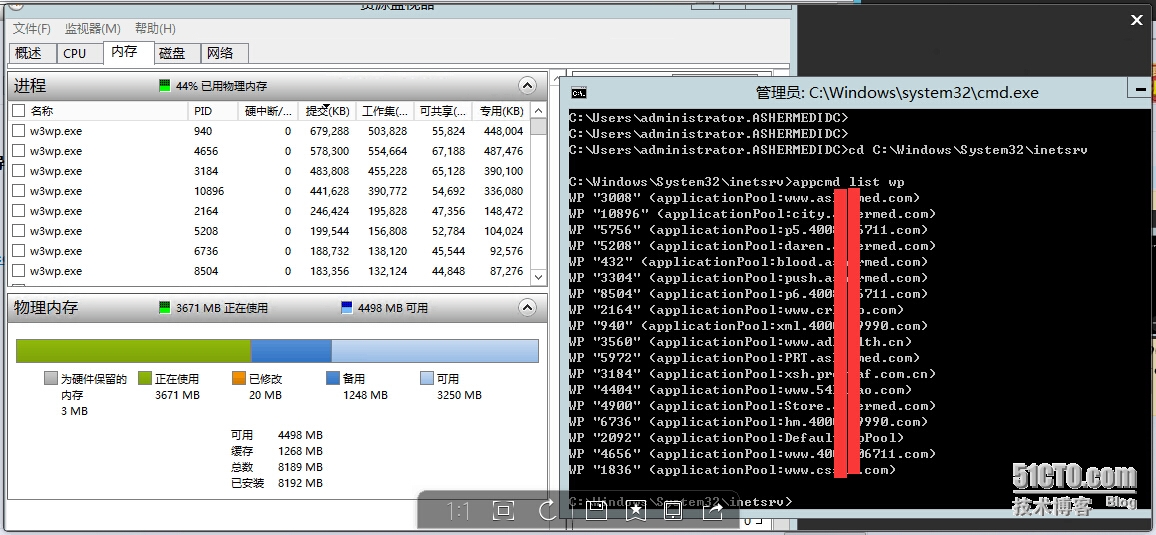Click the light blue free segment of memory bar
The width and height of the screenshot is (1156, 535).
click(435, 351)
